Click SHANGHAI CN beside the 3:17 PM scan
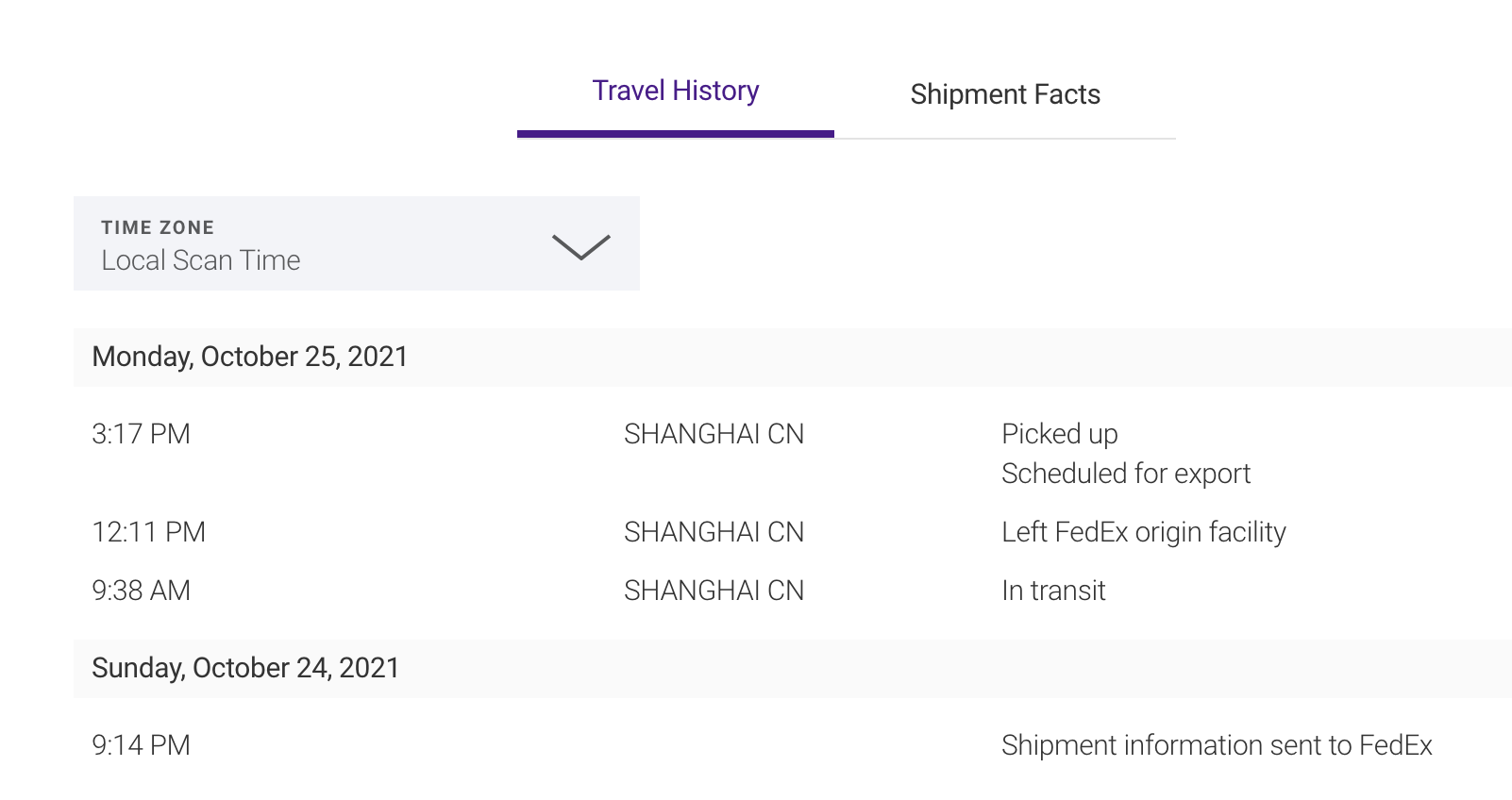 coord(714,434)
